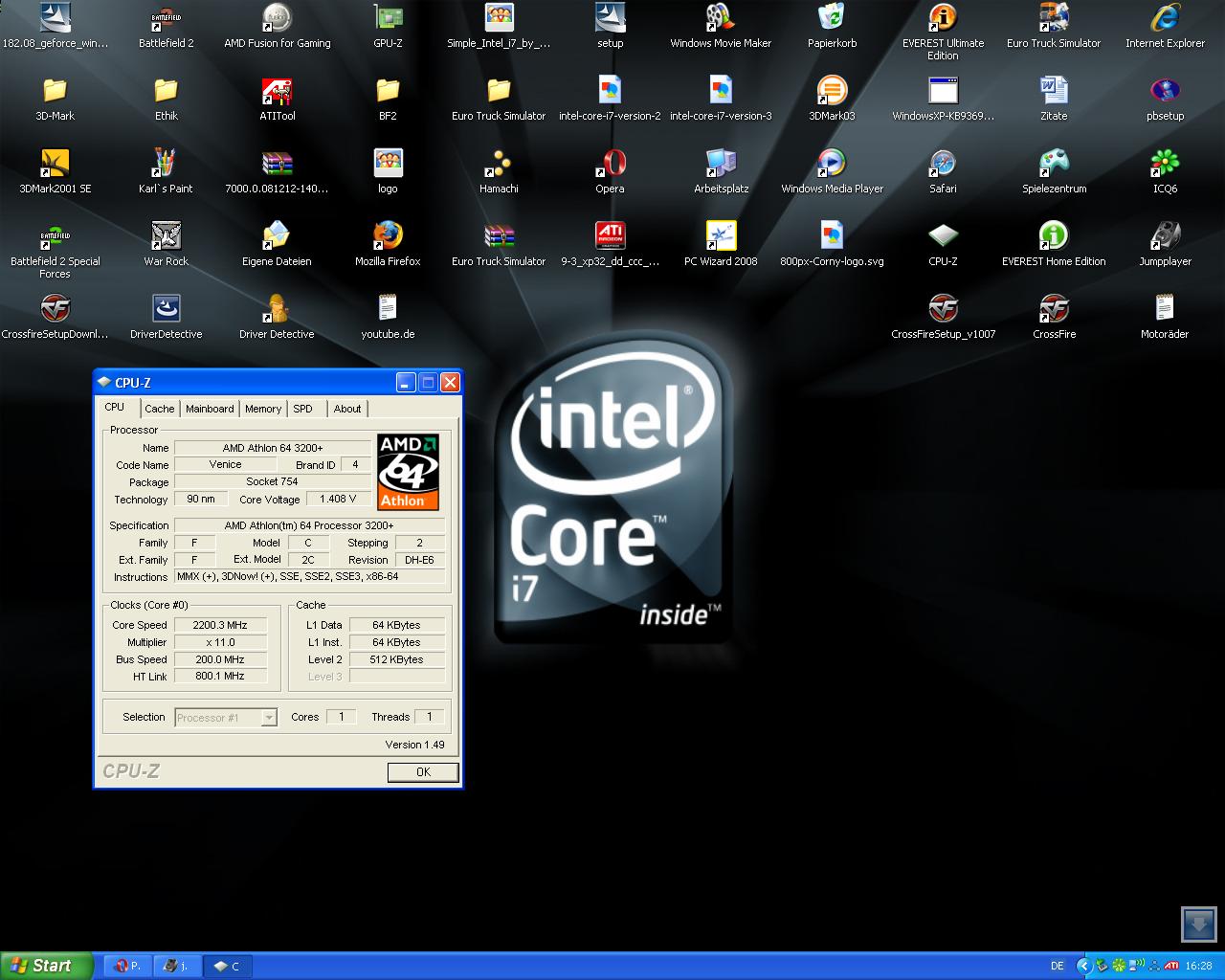Image resolution: width=1225 pixels, height=980 pixels.
Task: Select the Safari browser icon
Action: click(x=943, y=171)
